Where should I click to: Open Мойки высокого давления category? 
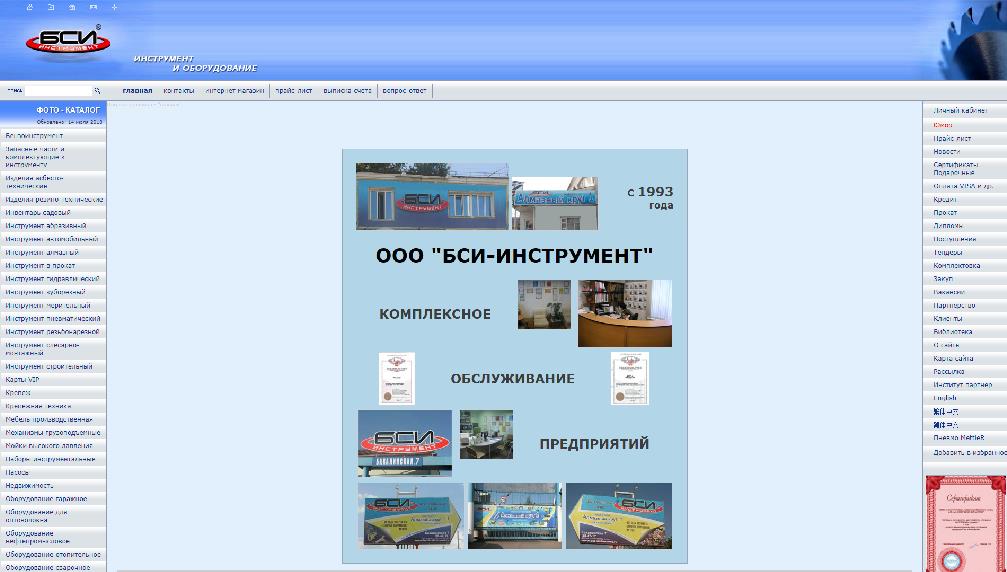49,446
